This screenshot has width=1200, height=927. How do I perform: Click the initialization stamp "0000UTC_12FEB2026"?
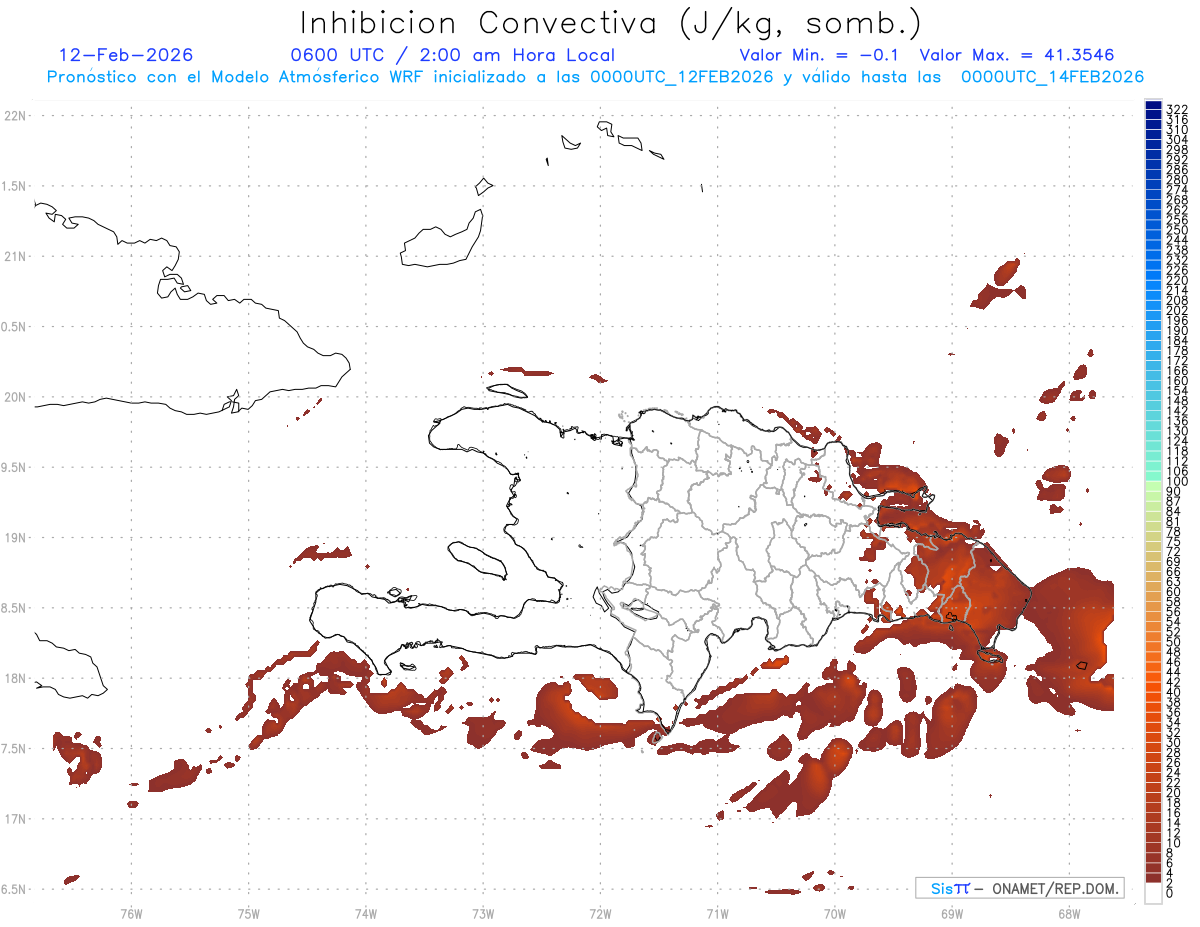click(682, 77)
